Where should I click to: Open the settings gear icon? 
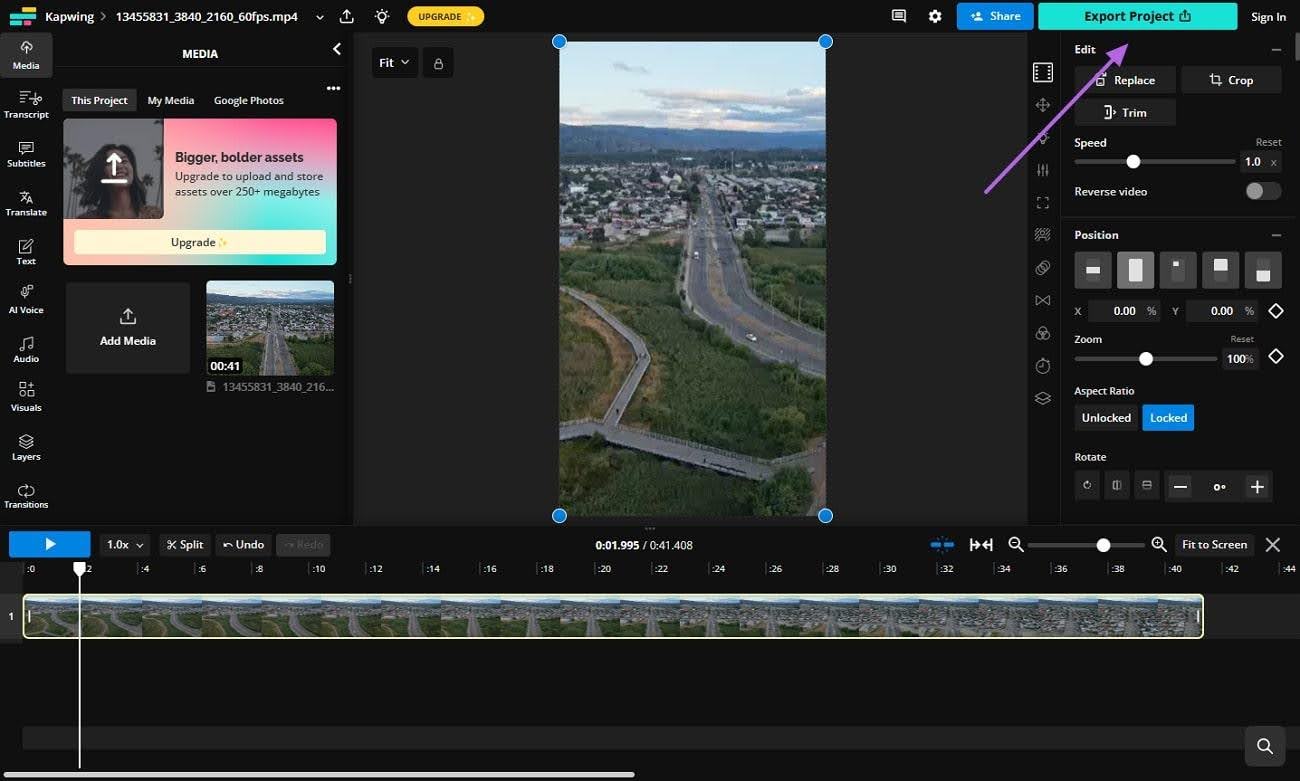click(935, 16)
